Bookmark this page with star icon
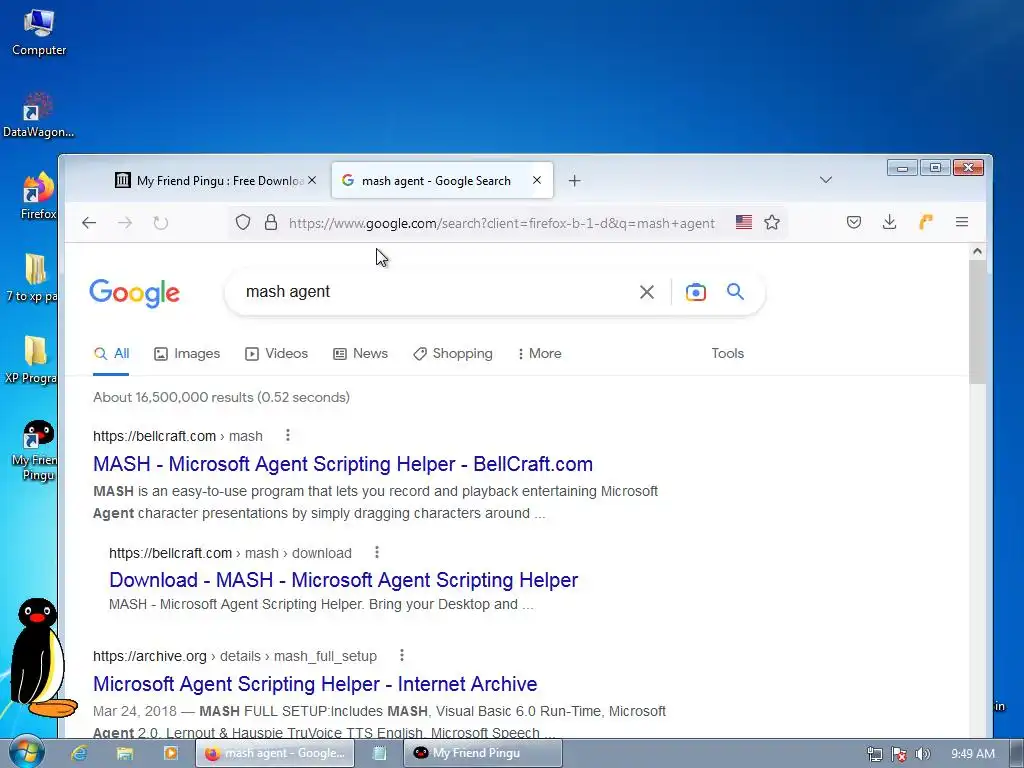 coord(772,222)
